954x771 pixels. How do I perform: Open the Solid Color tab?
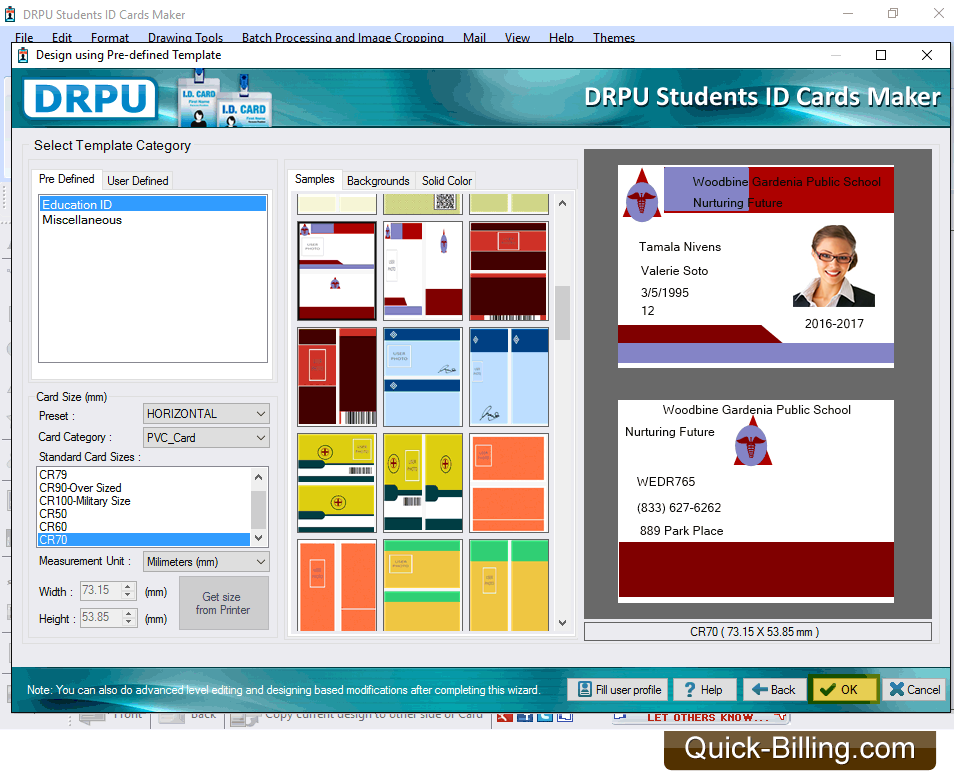pyautogui.click(x=446, y=181)
